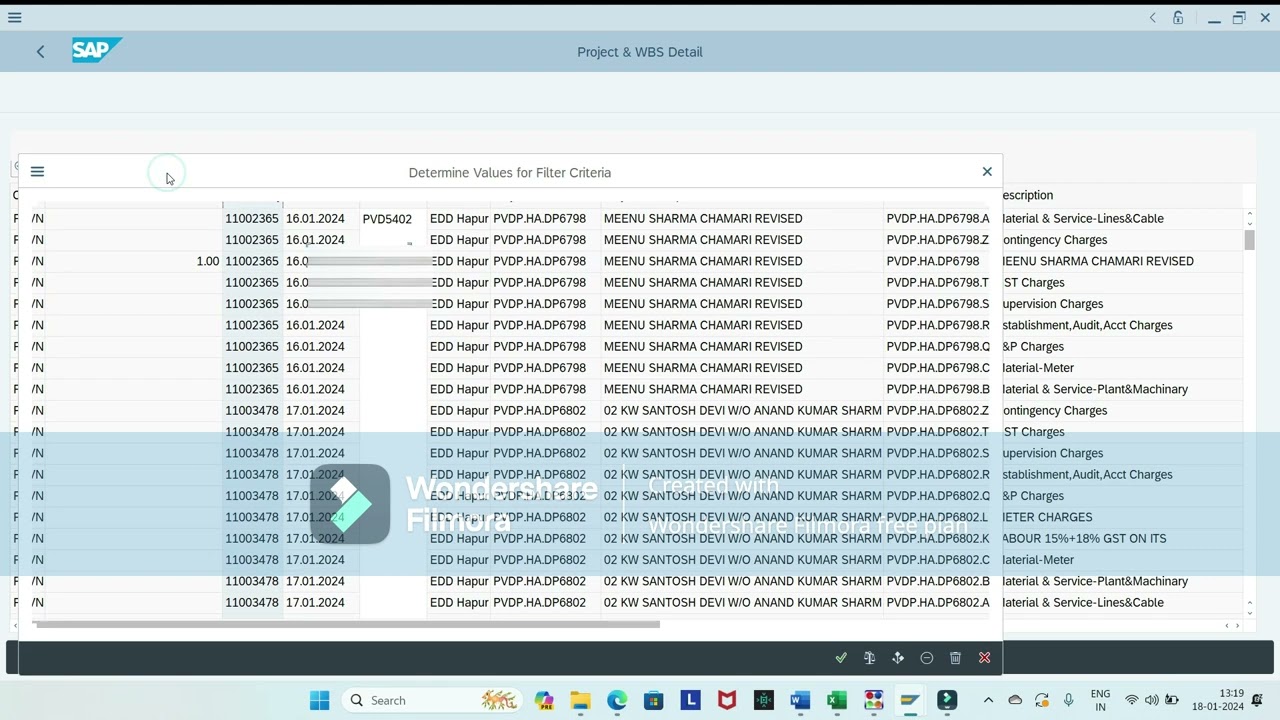Cancel dialog with red X icon
Image resolution: width=1280 pixels, height=720 pixels.
pyautogui.click(x=984, y=658)
